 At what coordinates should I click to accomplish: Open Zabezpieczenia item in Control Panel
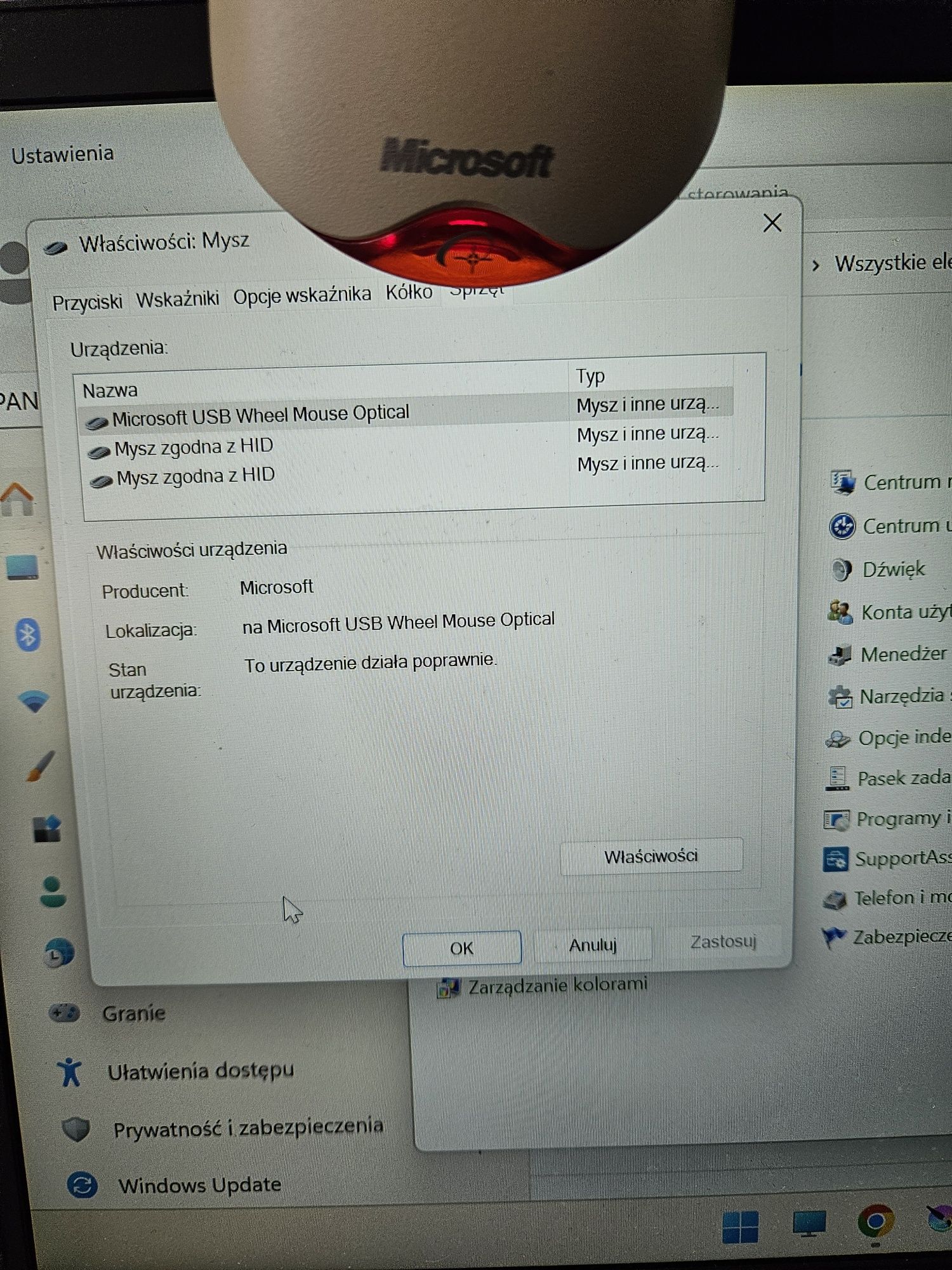[x=902, y=937]
